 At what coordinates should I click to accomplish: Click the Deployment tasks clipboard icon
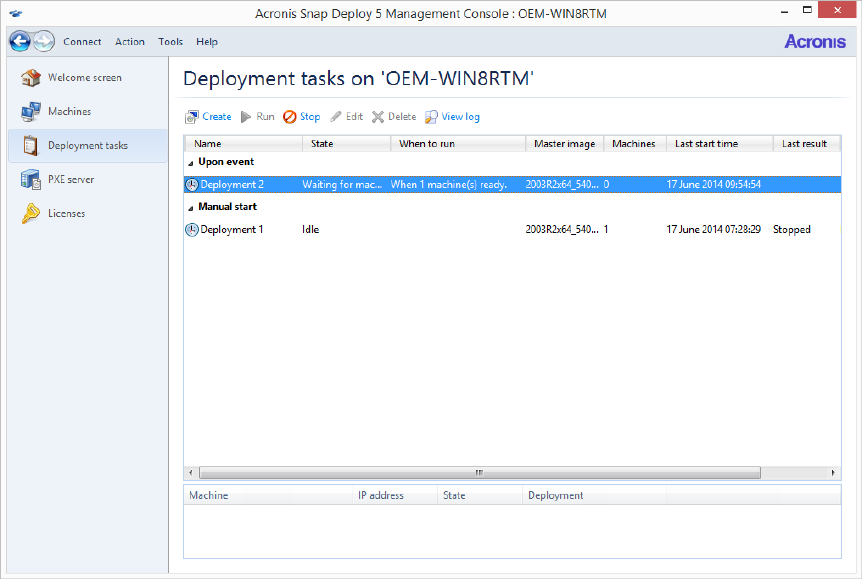point(31,146)
